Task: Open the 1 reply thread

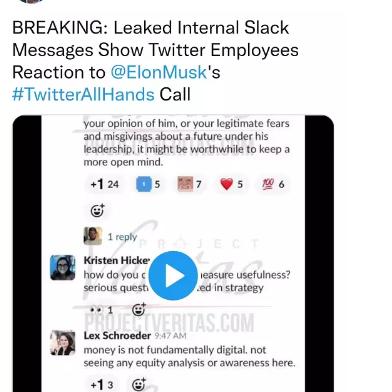Action: pos(122,237)
